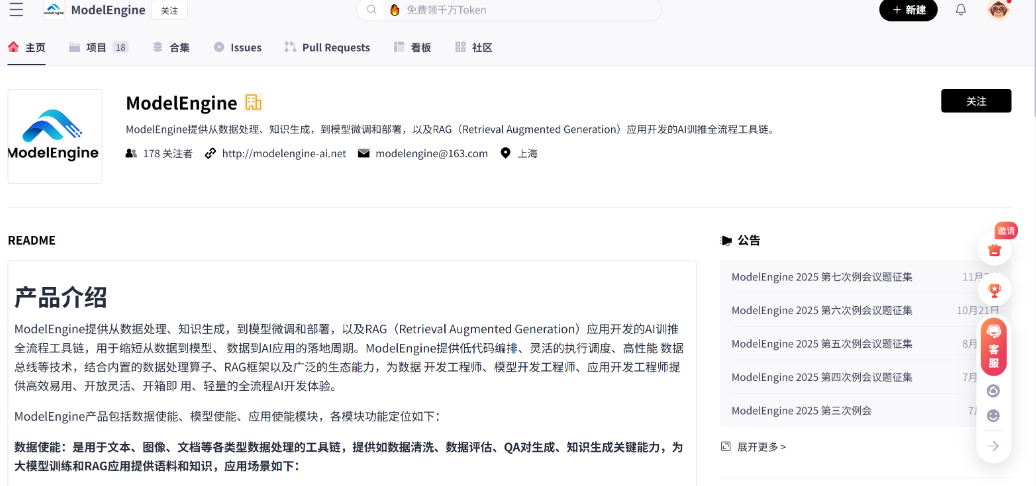Open the Issues tab

(x=238, y=48)
